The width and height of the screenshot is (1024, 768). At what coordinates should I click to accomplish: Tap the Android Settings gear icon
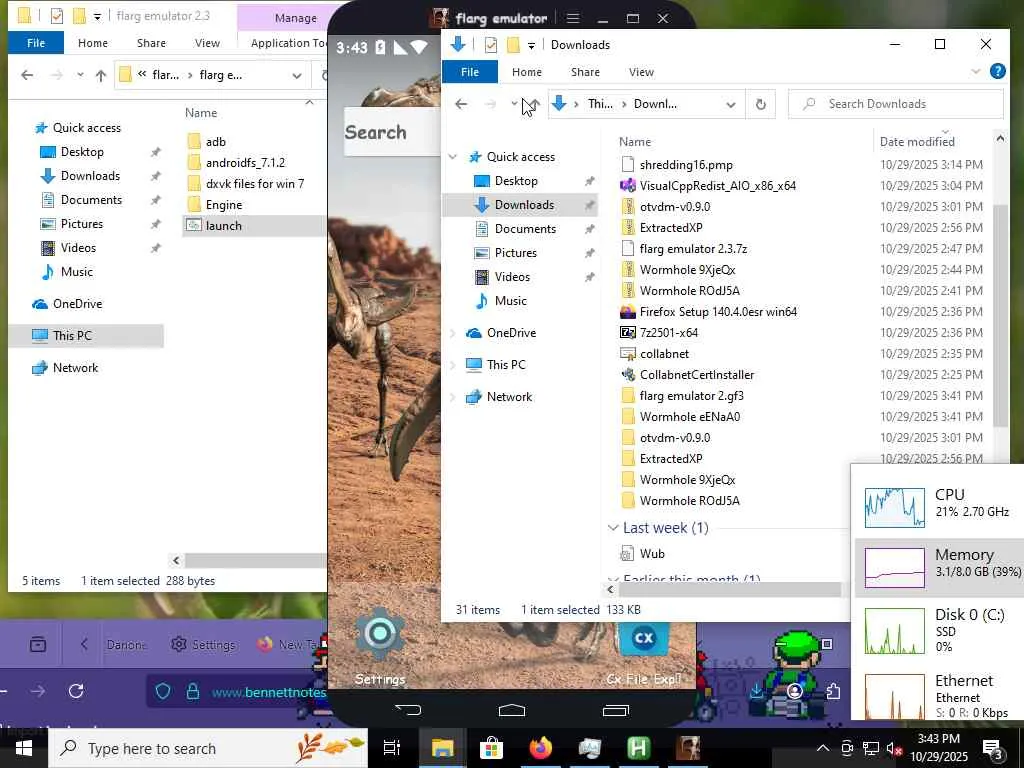379,633
